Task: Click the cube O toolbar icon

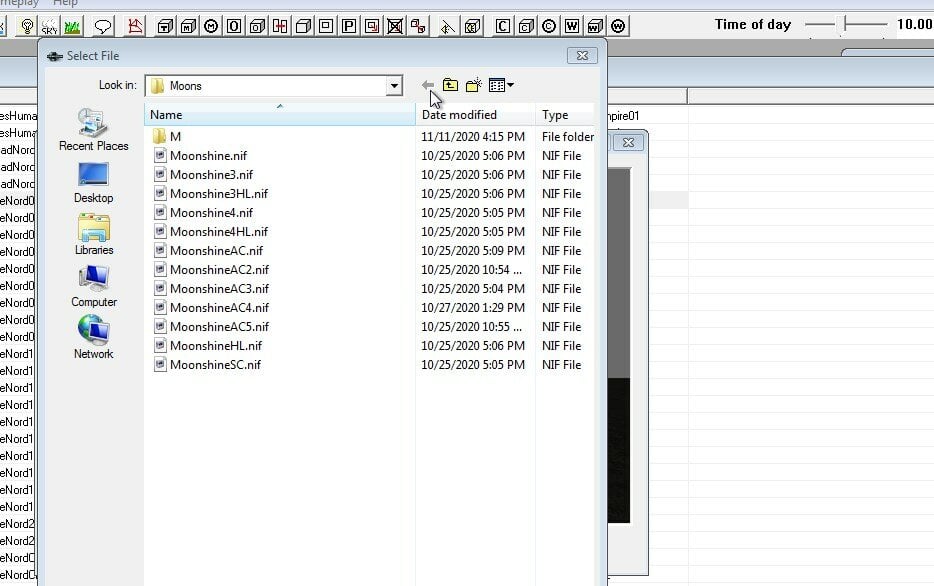Action: click(257, 26)
